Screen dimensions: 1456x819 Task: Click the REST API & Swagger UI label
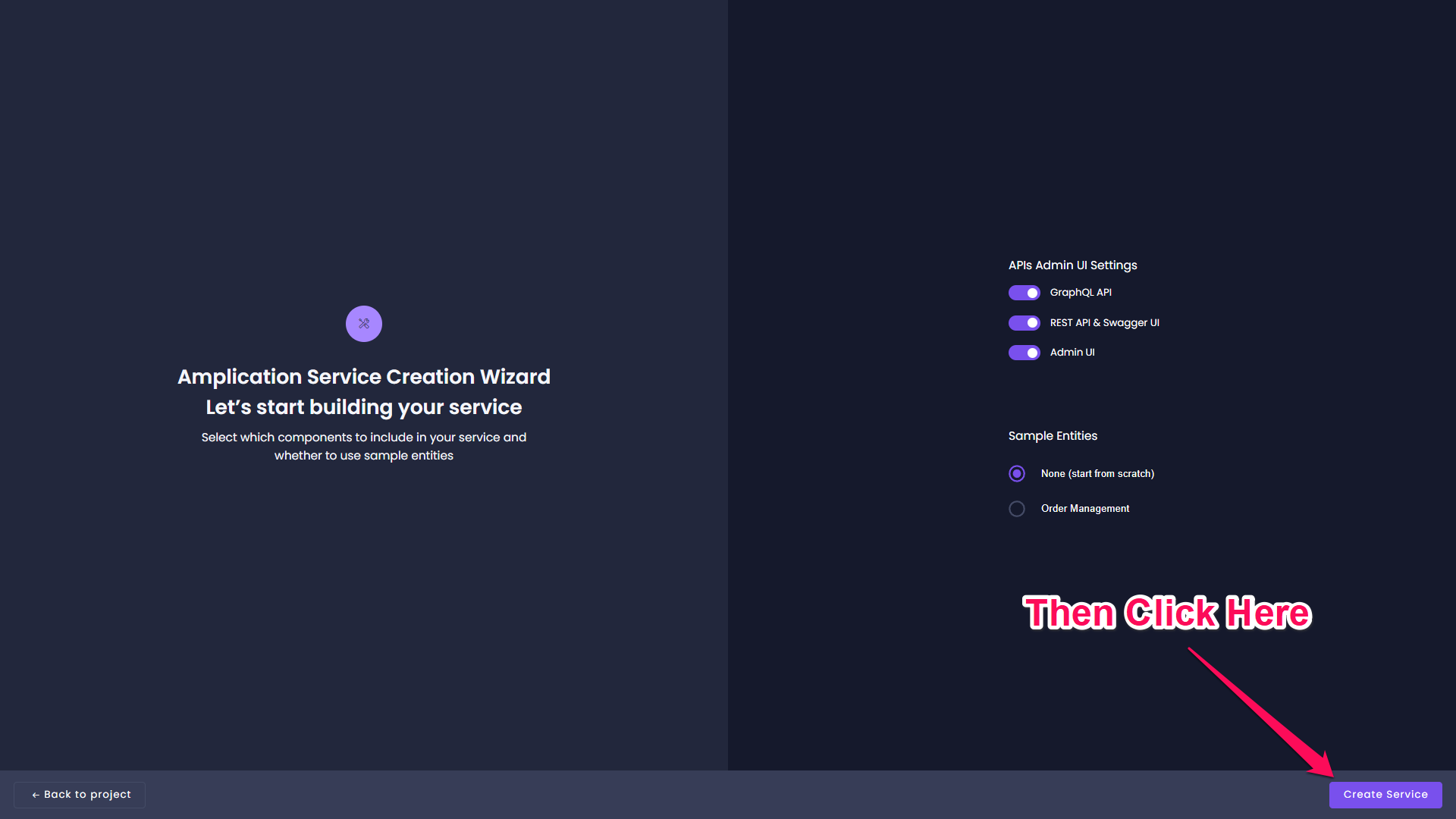pos(1104,323)
